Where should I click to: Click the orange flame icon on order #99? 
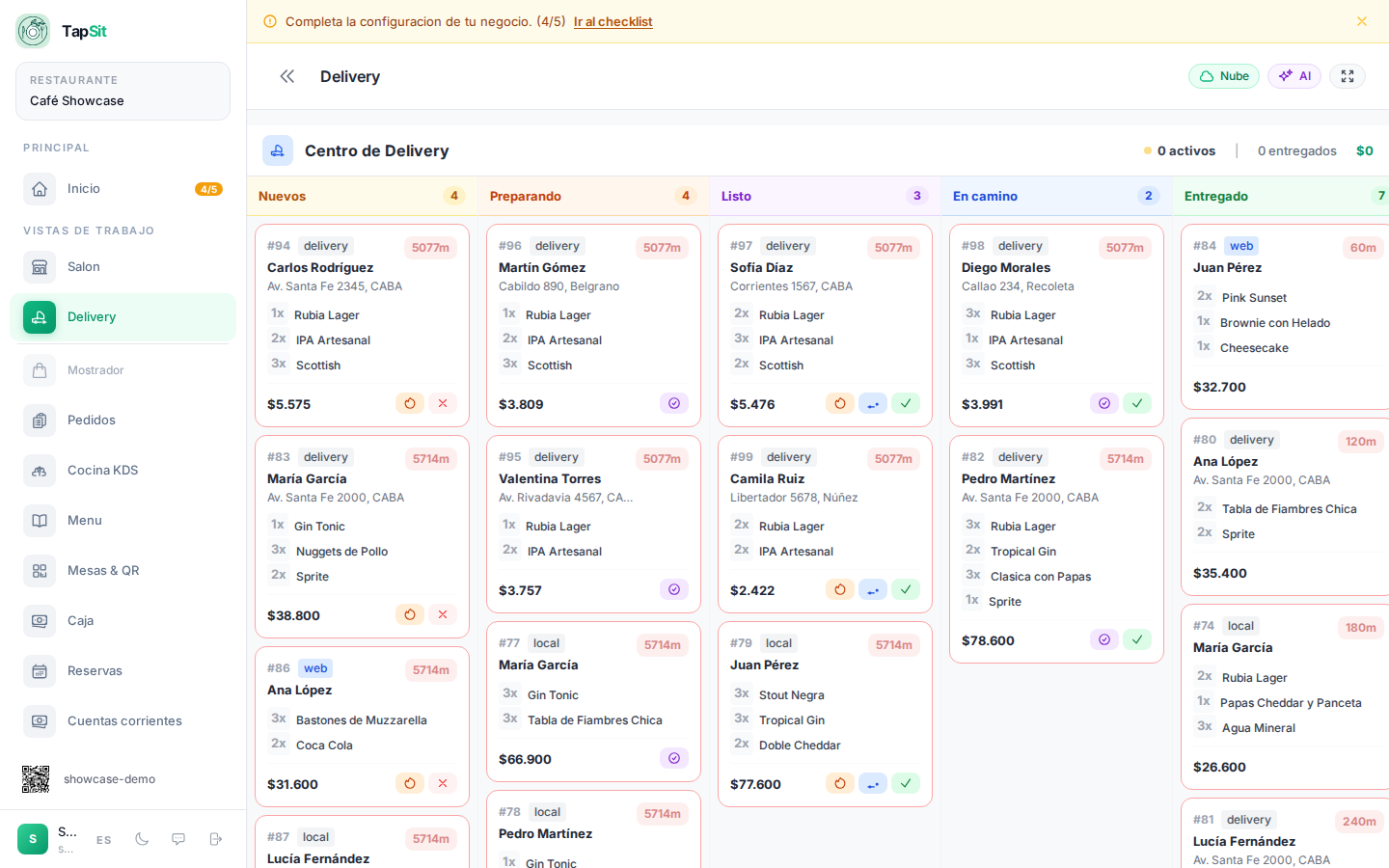point(840,589)
